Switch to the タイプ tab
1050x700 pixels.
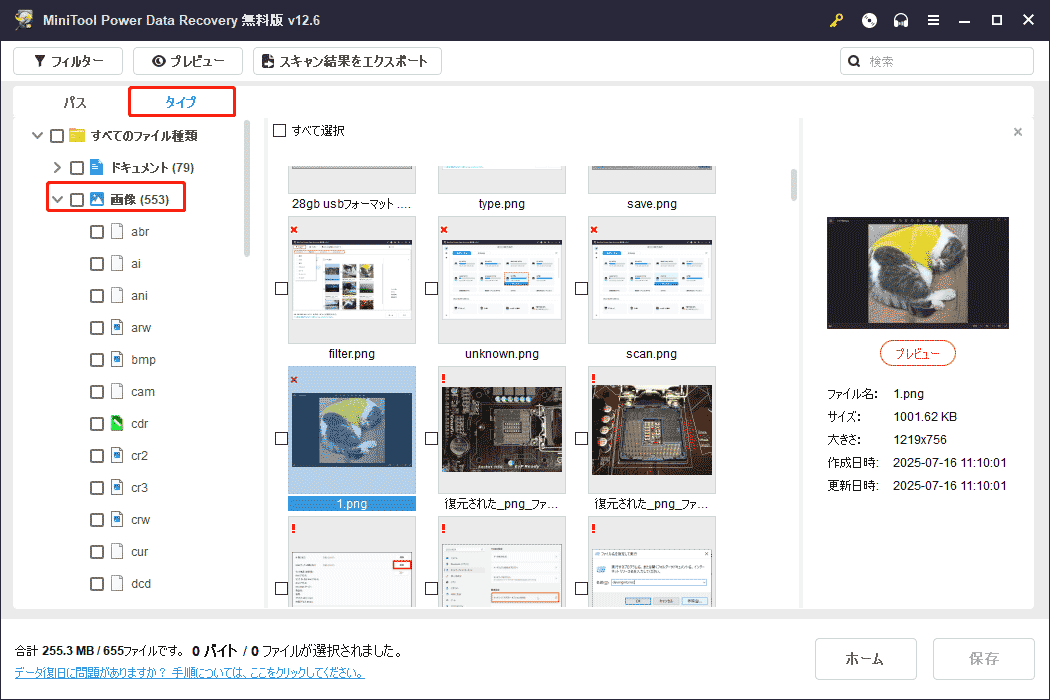(x=181, y=102)
